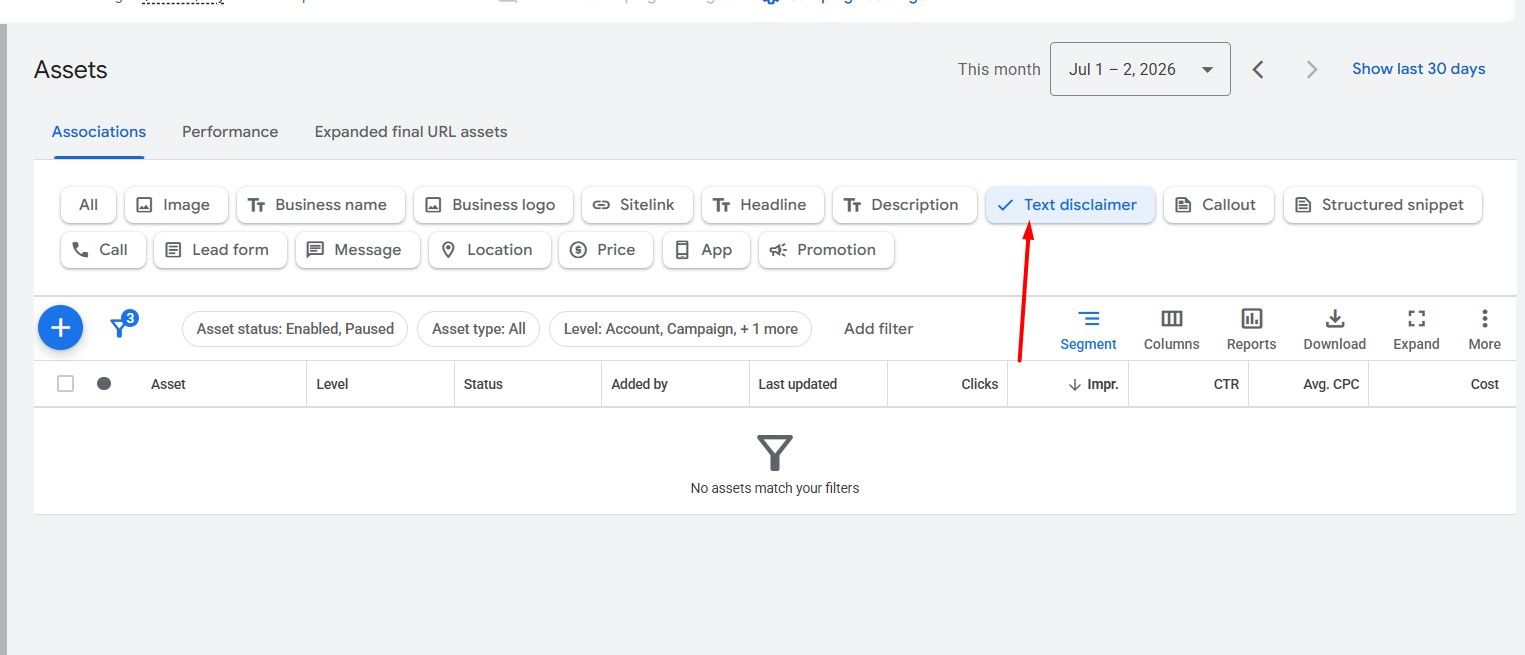Deselect the Text disclaimer filter chip

(x=1070, y=205)
